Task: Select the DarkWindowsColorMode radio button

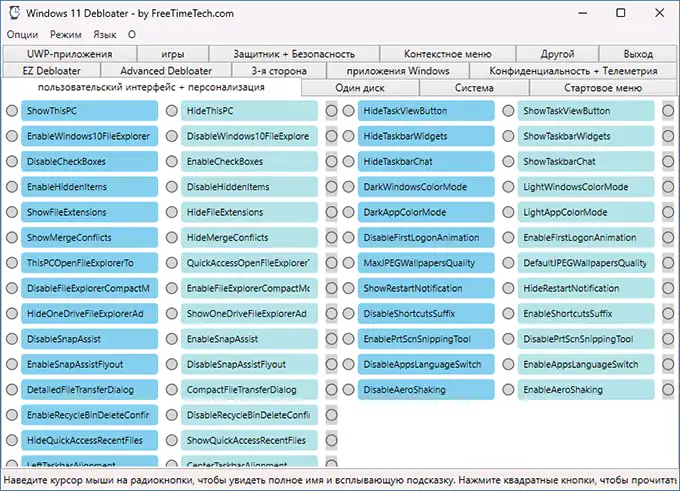Action: pos(348,187)
